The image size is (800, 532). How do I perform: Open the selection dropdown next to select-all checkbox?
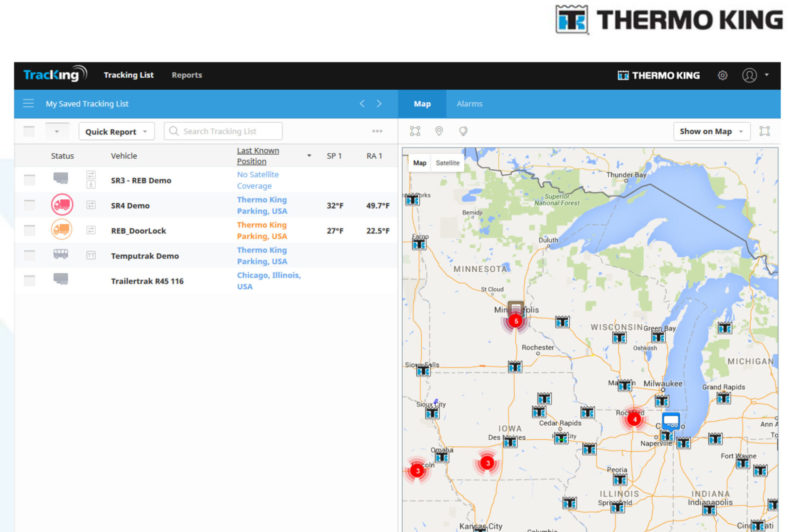coord(57,131)
